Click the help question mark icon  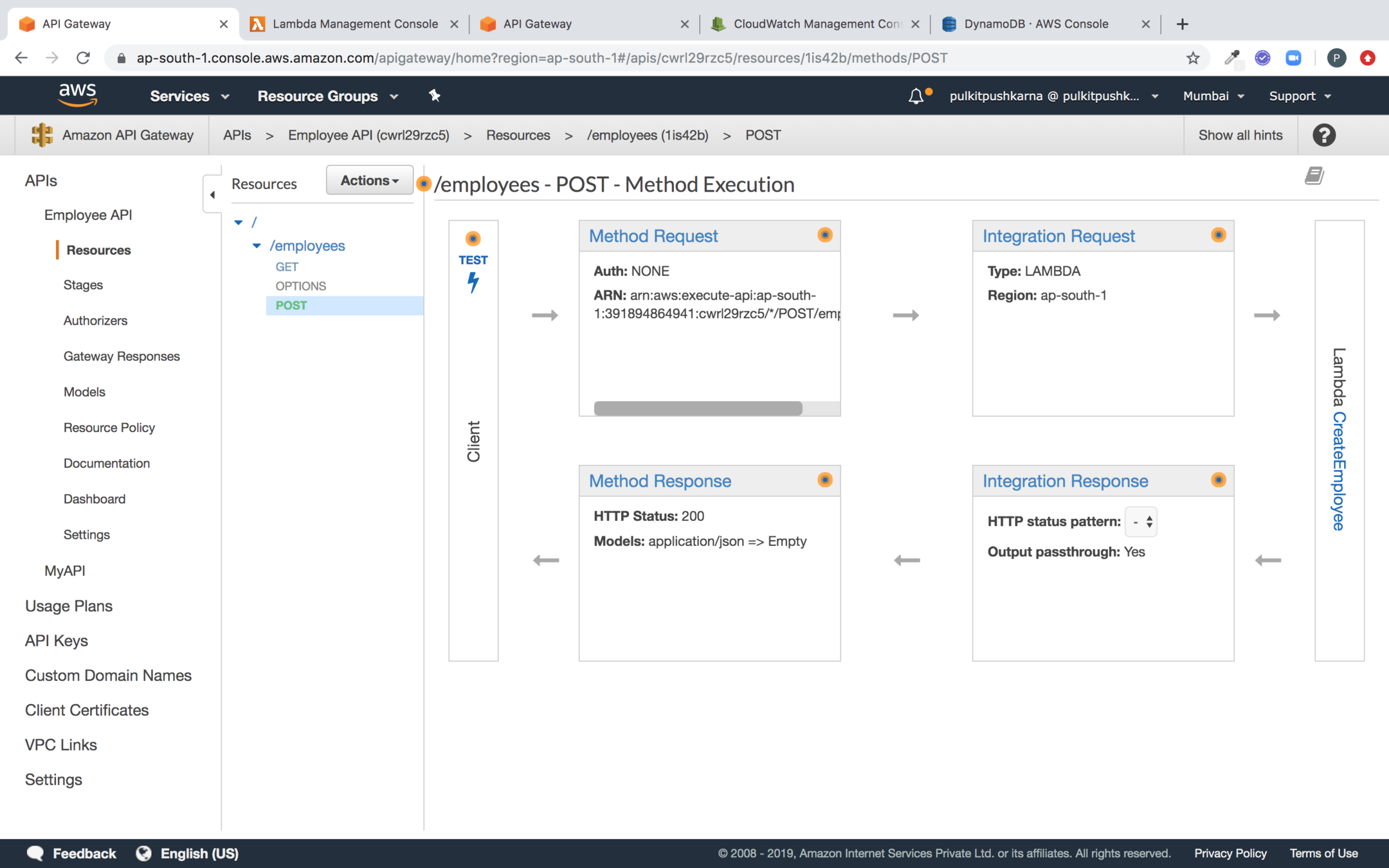(1324, 135)
